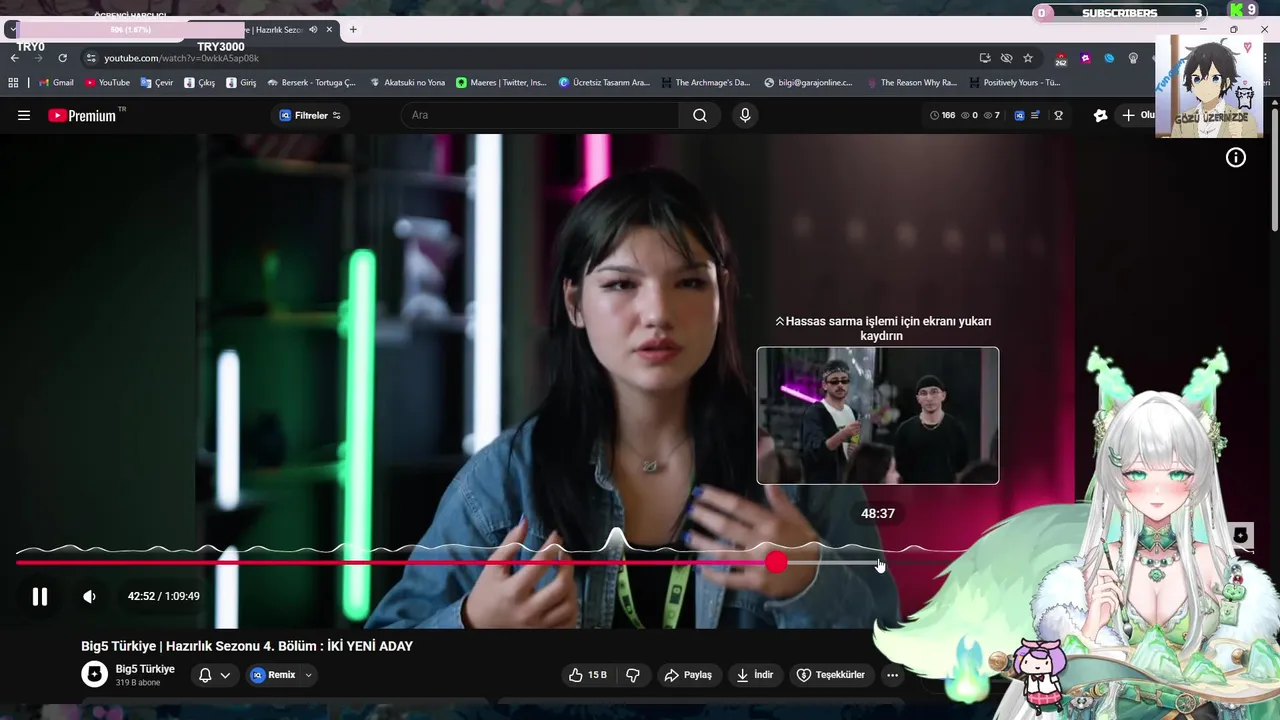Expand the Remix dropdown chevron
The height and width of the screenshot is (720, 1280).
click(308, 675)
